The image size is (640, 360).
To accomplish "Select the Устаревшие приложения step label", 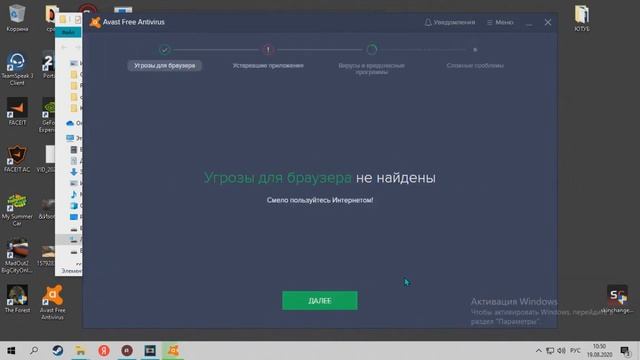I will (268, 66).
